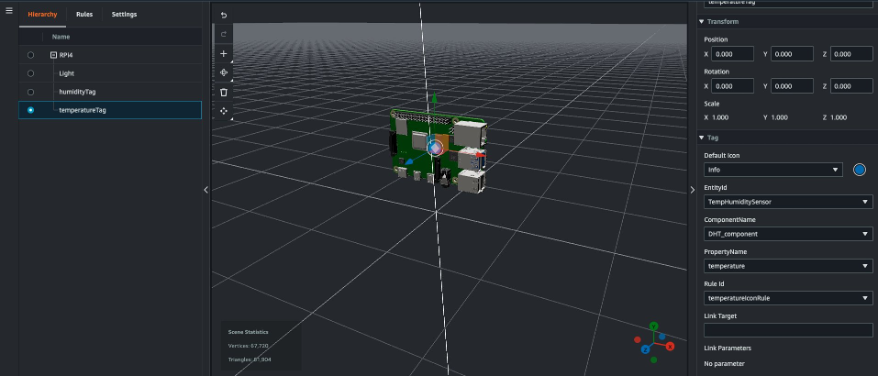Open the ComponentName dropdown
879x377 pixels.
point(788,234)
